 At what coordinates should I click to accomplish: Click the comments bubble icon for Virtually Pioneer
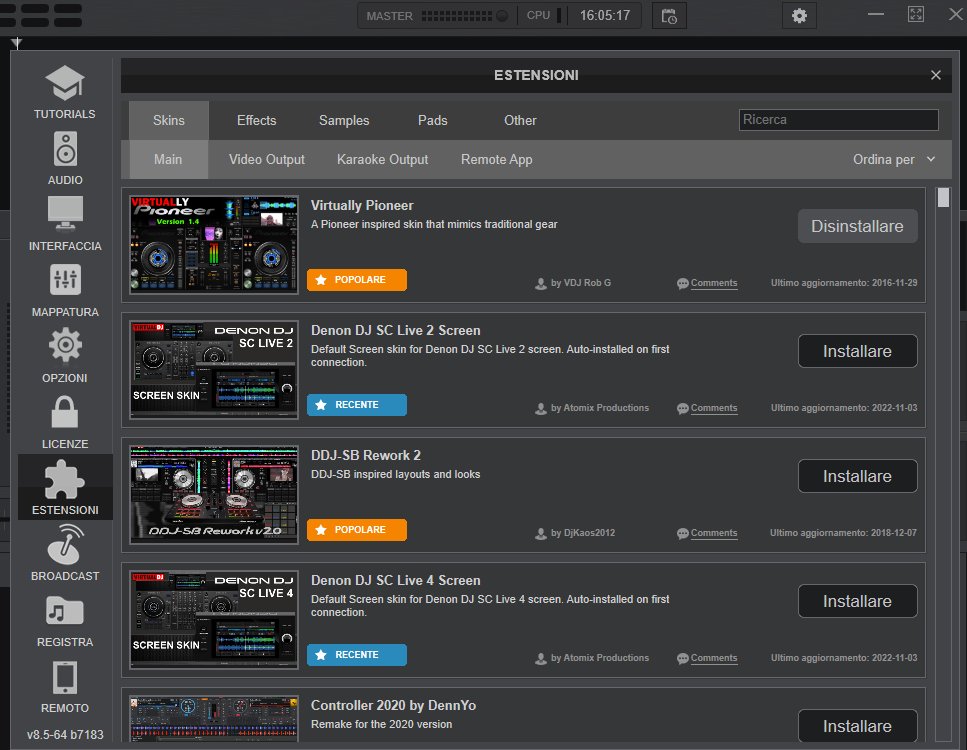683,284
